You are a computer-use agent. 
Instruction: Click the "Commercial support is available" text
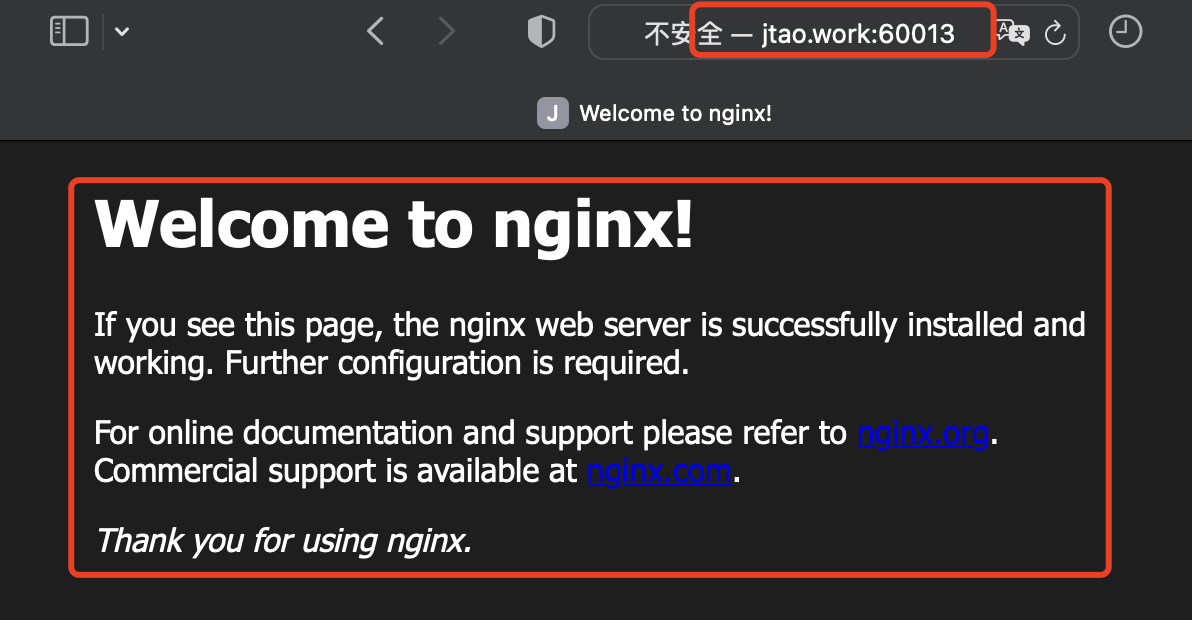[x=336, y=470]
